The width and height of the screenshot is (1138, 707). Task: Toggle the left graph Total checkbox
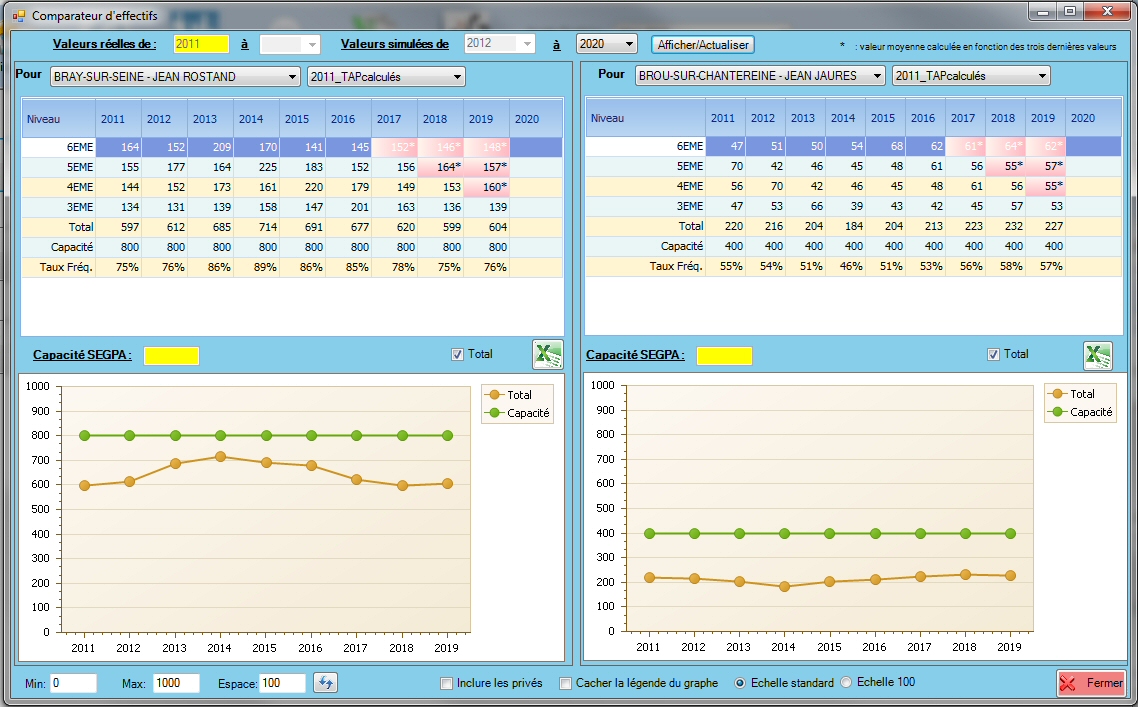click(x=458, y=354)
